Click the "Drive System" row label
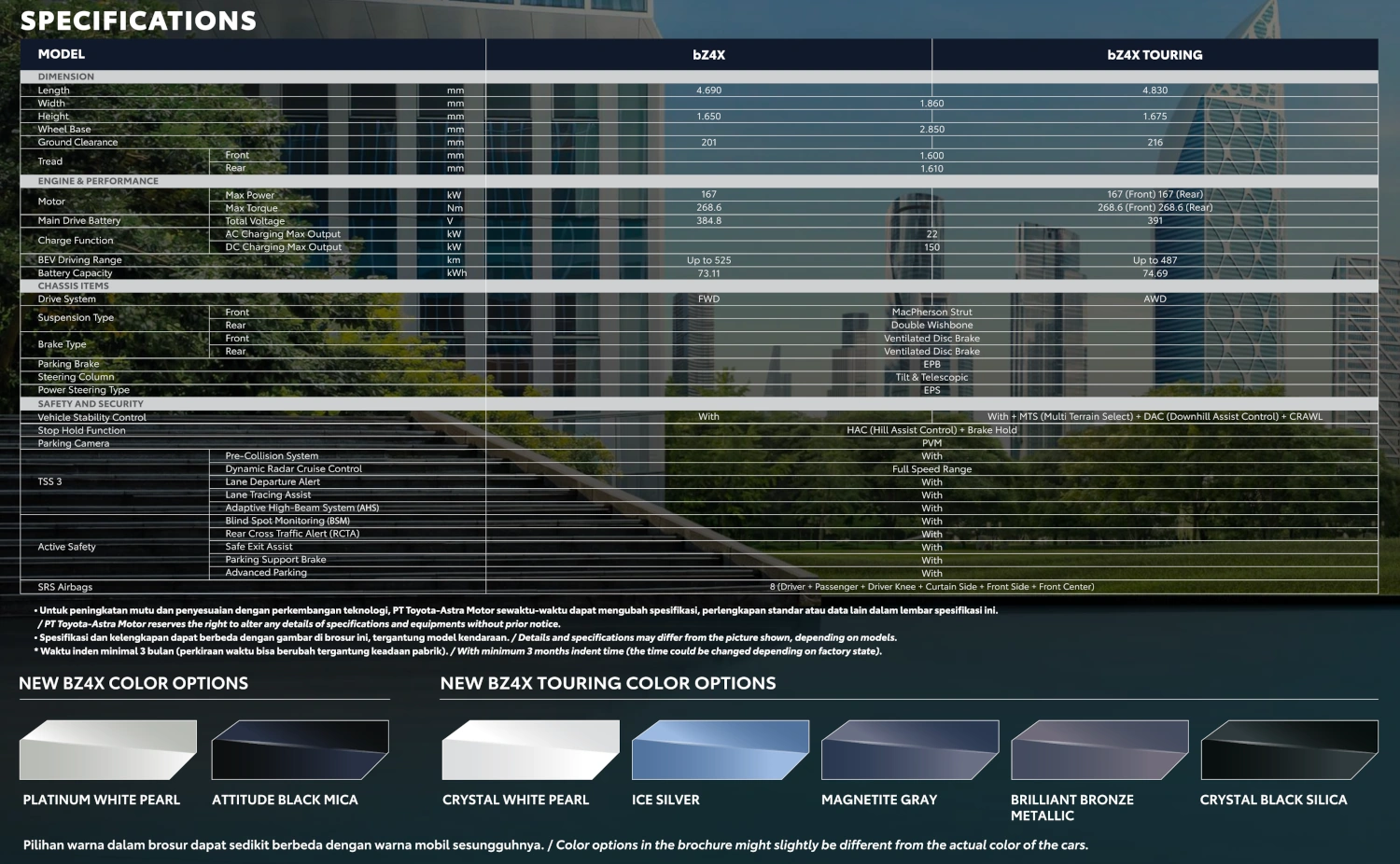 click(x=67, y=300)
